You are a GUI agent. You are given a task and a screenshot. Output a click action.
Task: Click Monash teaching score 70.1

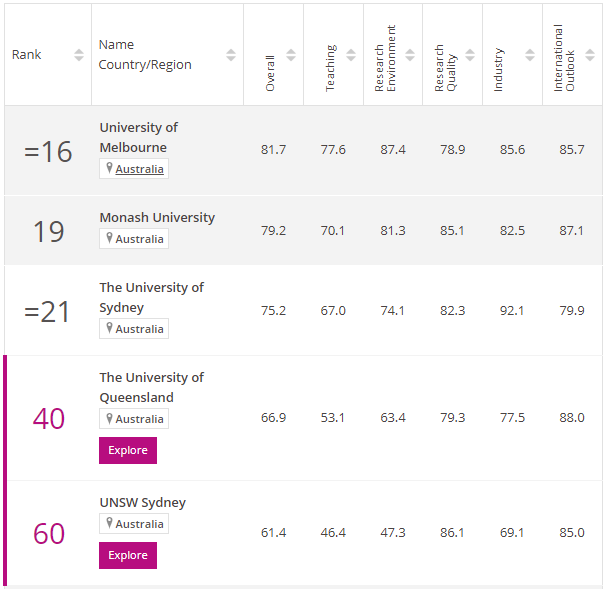(332, 231)
